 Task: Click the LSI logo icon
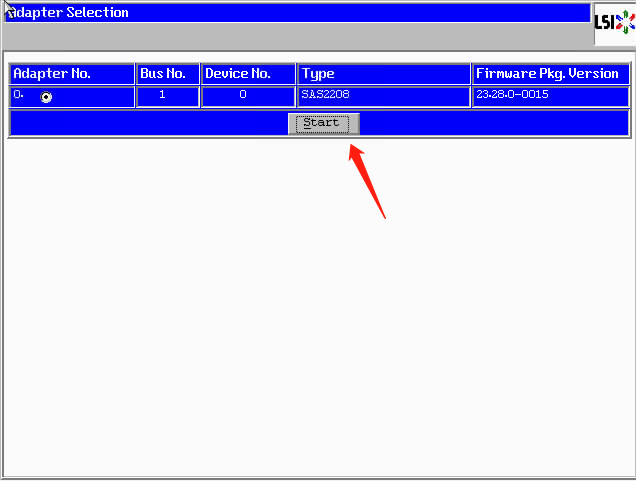(x=615, y=24)
